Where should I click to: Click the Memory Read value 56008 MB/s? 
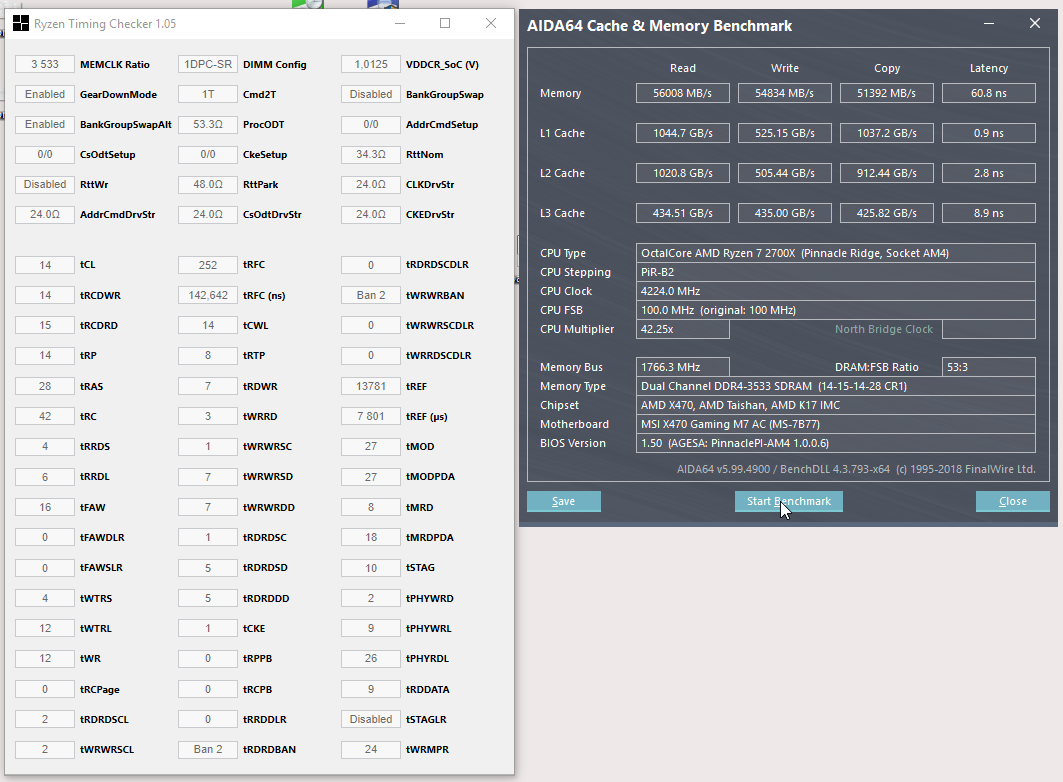[x=683, y=94]
